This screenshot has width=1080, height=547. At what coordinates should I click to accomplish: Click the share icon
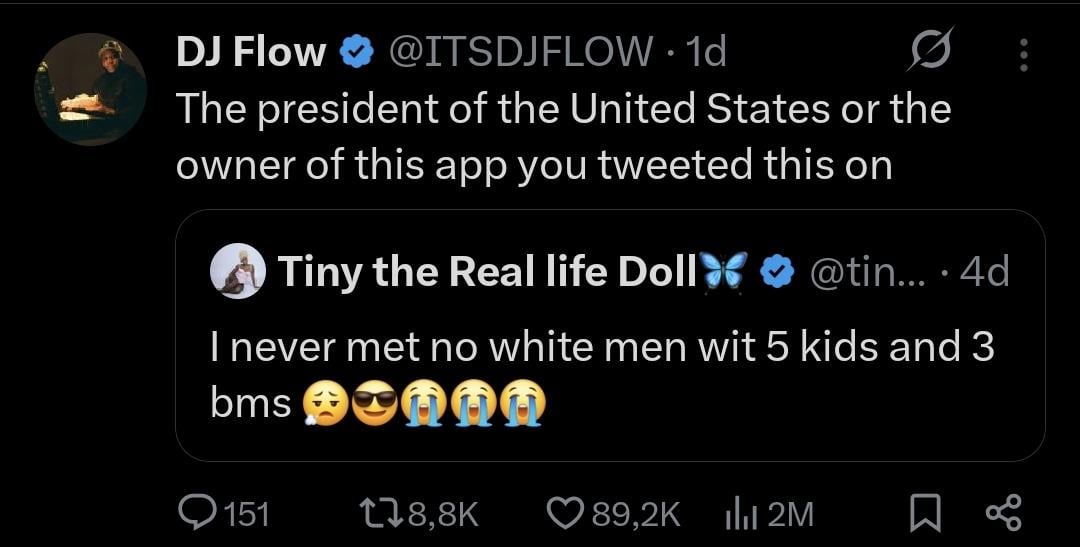tap(1003, 514)
